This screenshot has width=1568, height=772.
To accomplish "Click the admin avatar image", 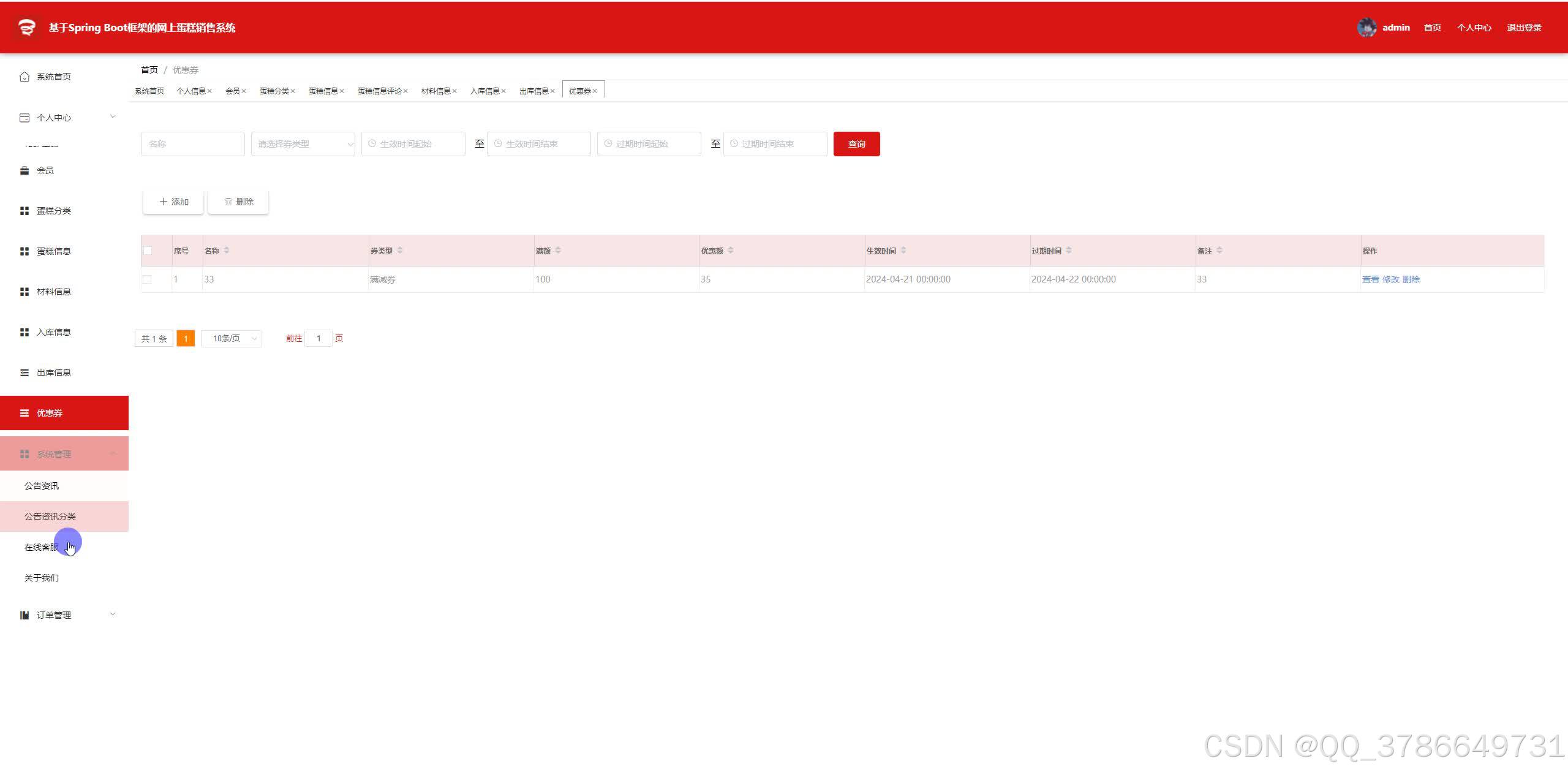I will [x=1366, y=28].
